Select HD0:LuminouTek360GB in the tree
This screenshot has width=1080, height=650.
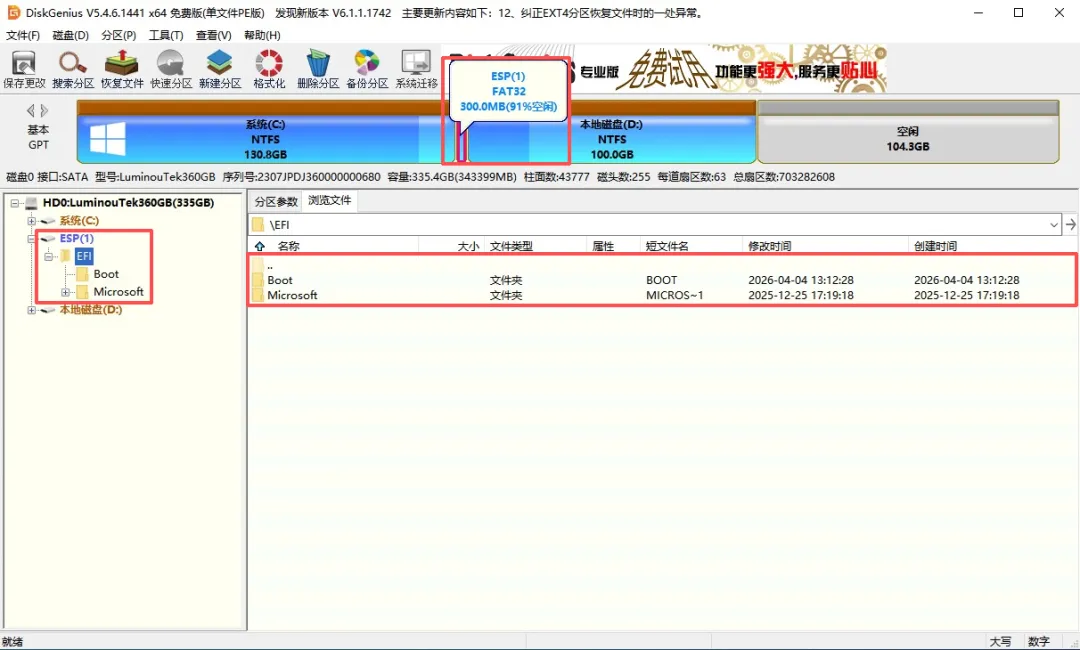pyautogui.click(x=128, y=202)
